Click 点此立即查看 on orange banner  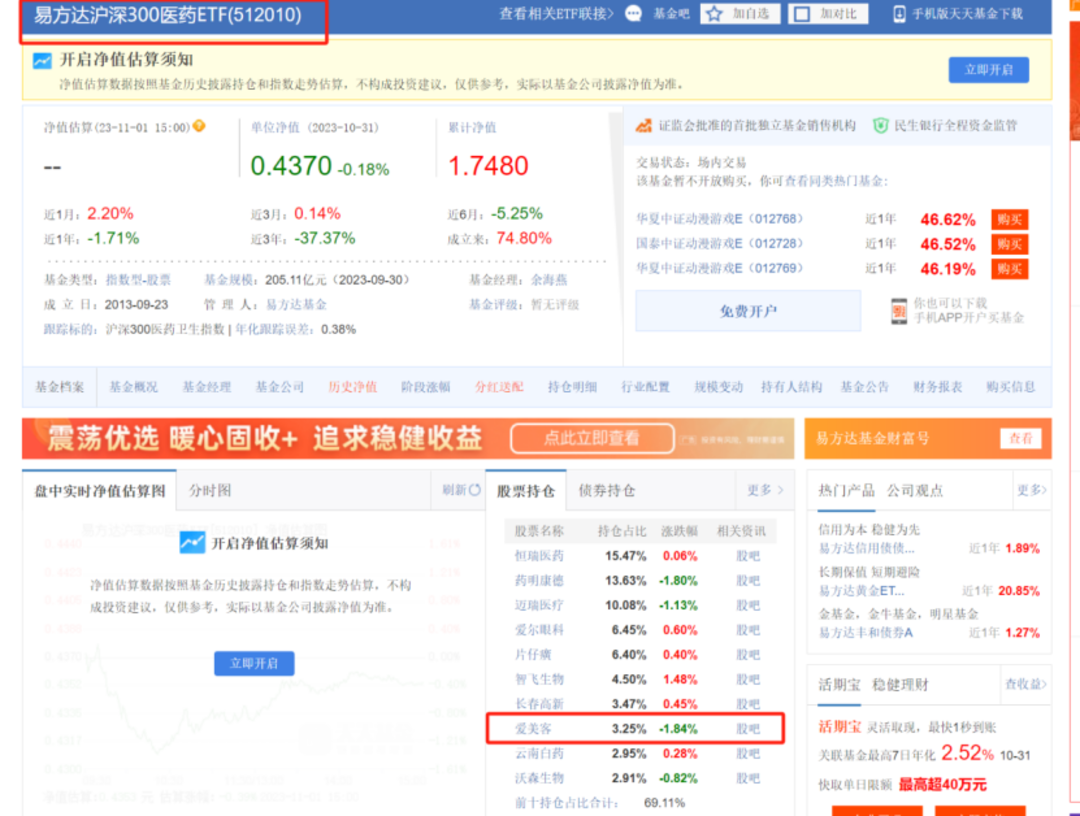pos(592,439)
